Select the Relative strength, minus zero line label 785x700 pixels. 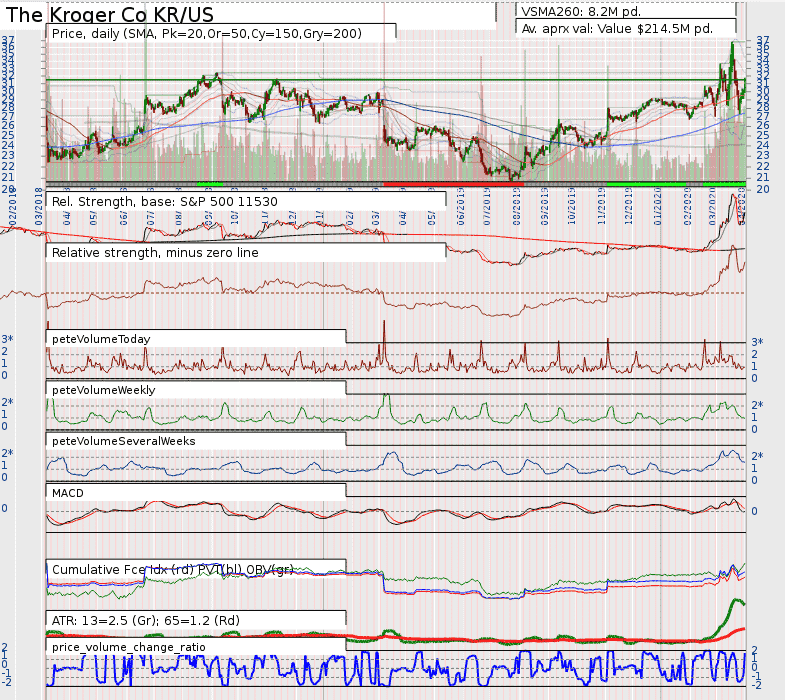point(155,252)
